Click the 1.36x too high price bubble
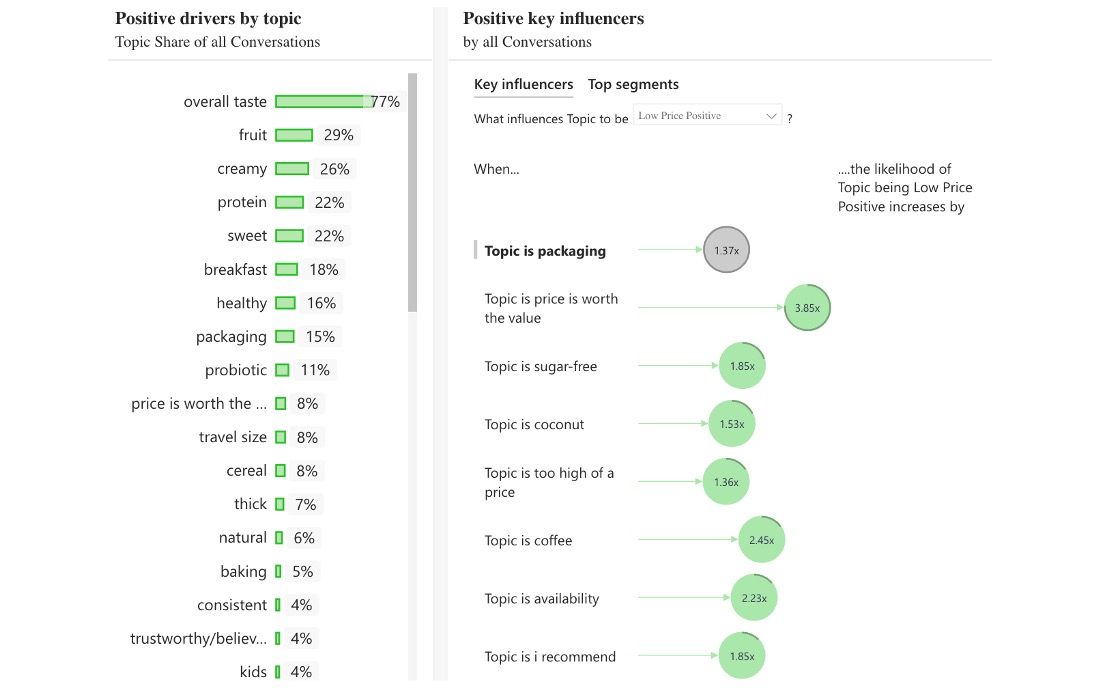The height and width of the screenshot is (688, 1100). coord(726,482)
